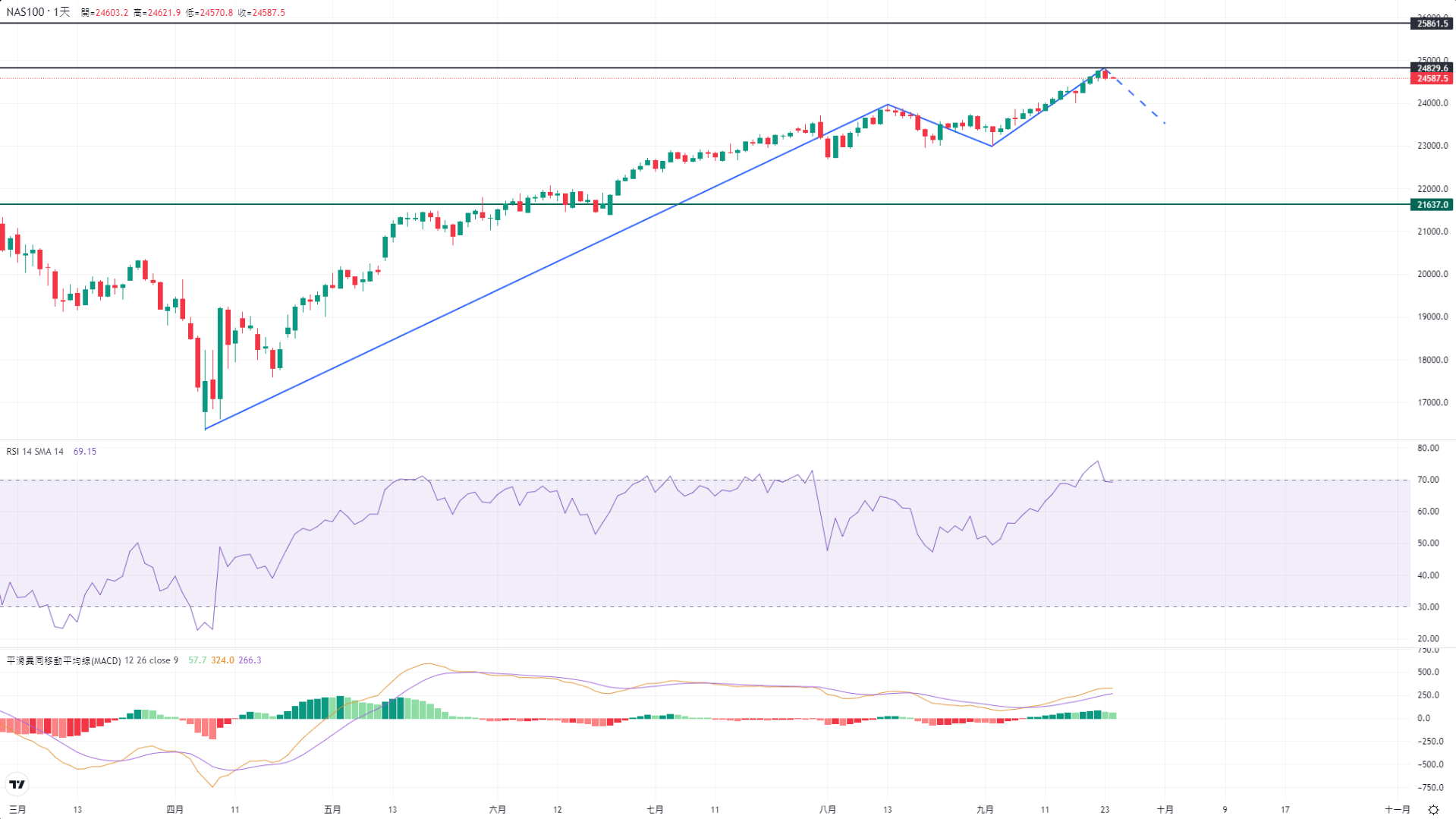Select MACD histogram value 57.7

(197, 660)
